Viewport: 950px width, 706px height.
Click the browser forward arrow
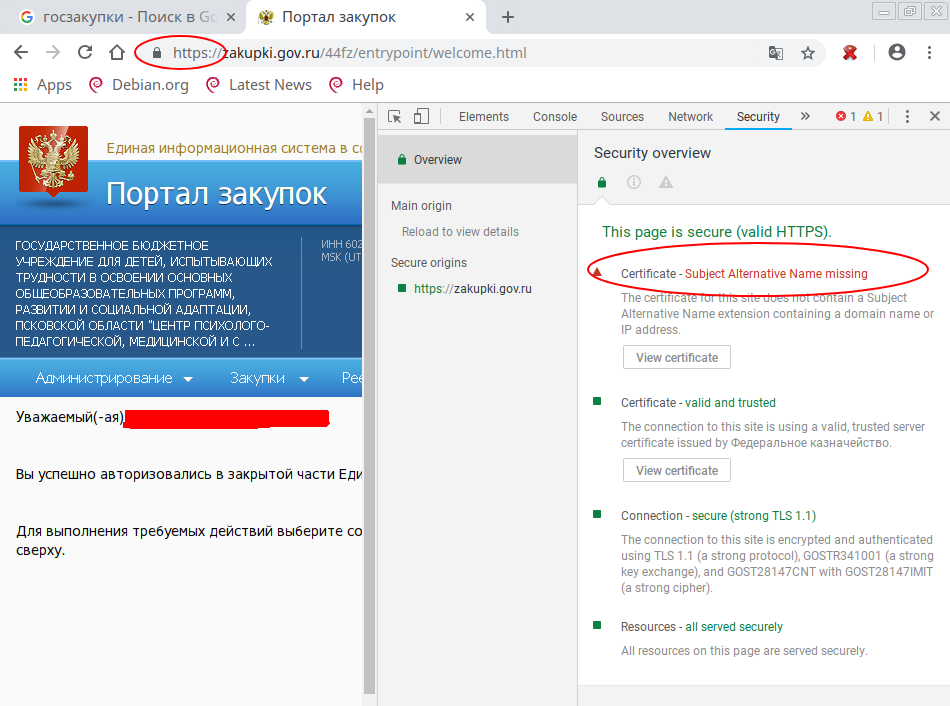click(53, 53)
